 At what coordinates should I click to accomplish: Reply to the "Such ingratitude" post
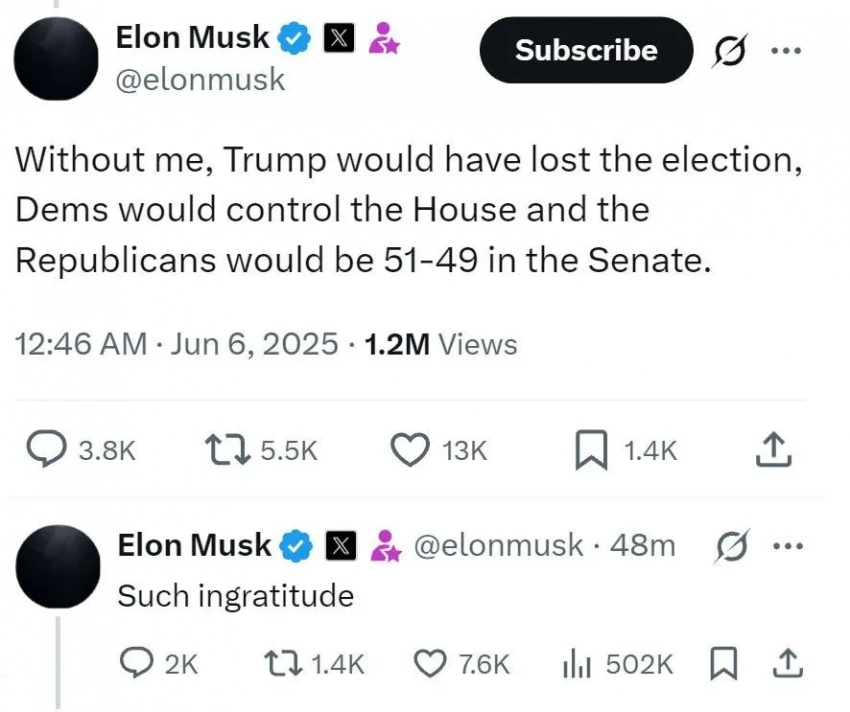click(x=131, y=663)
